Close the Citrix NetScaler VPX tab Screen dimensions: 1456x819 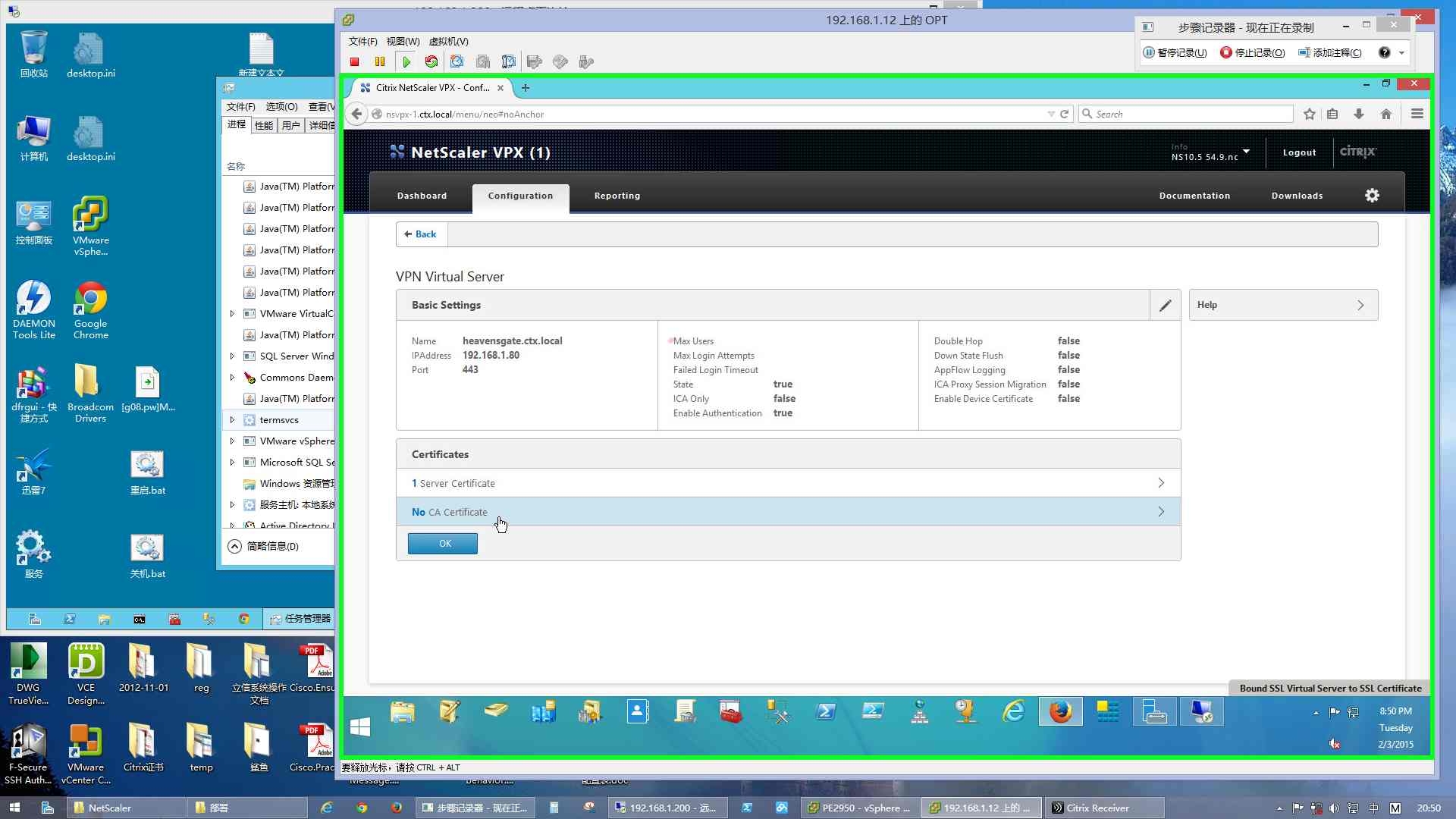(500, 88)
